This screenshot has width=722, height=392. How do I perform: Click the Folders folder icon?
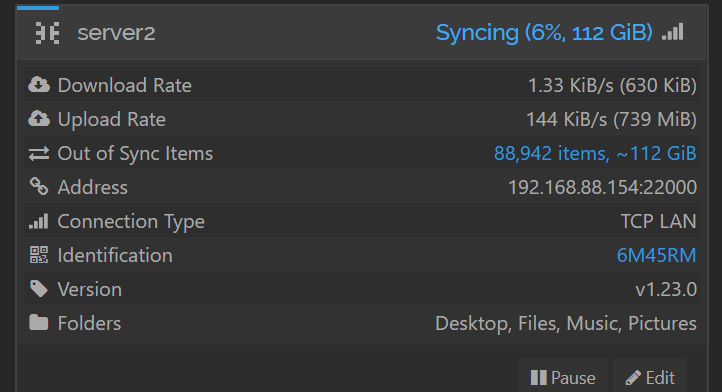(x=39, y=322)
